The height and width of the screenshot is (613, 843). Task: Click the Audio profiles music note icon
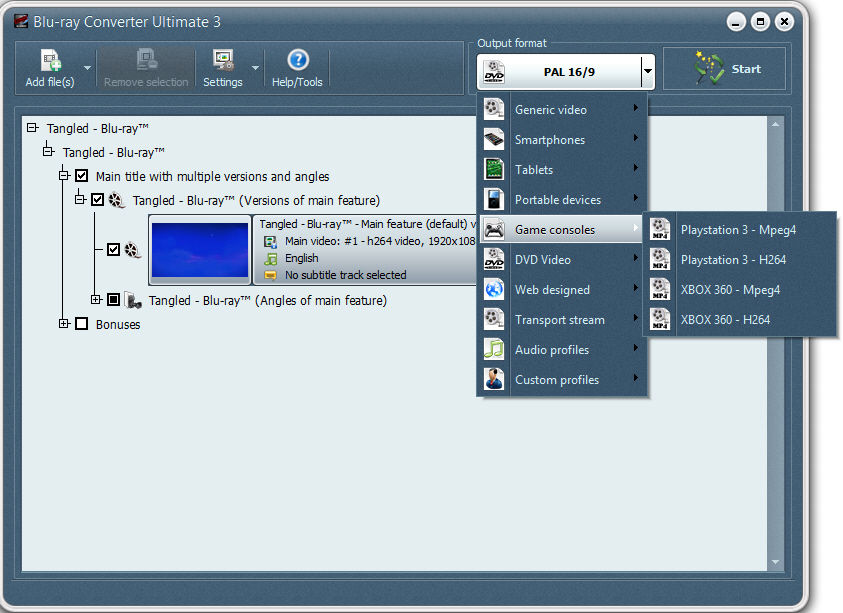(494, 350)
